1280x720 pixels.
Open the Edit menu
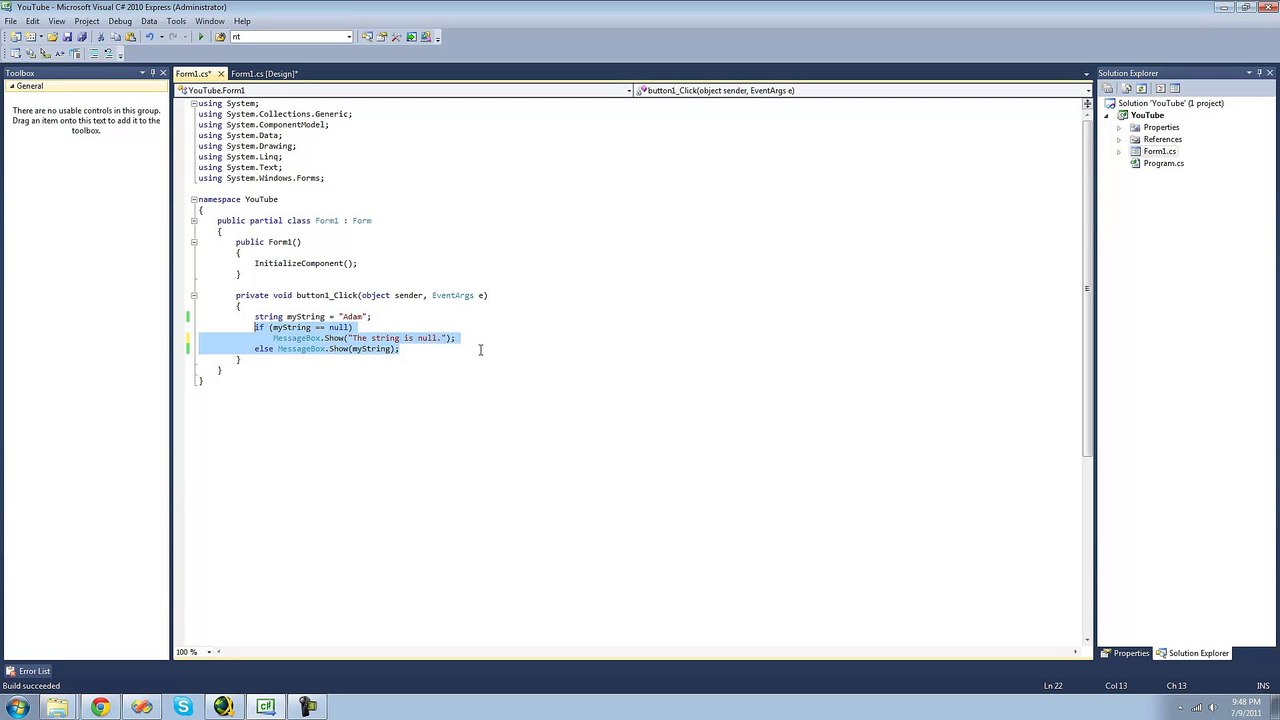point(32,21)
